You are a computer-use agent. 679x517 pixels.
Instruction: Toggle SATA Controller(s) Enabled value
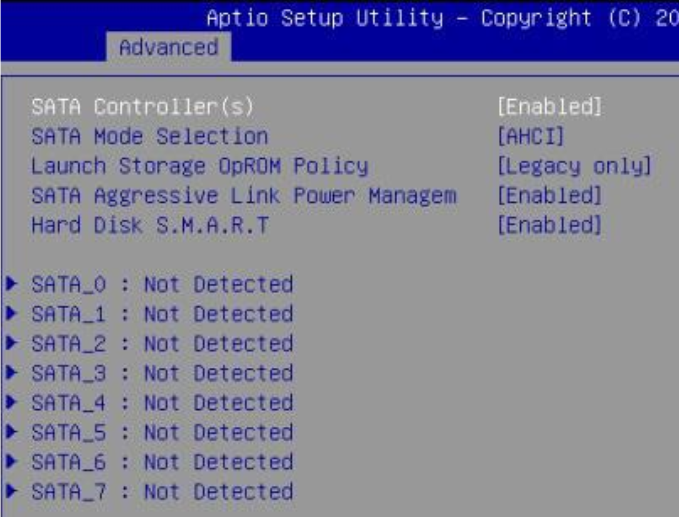click(549, 106)
